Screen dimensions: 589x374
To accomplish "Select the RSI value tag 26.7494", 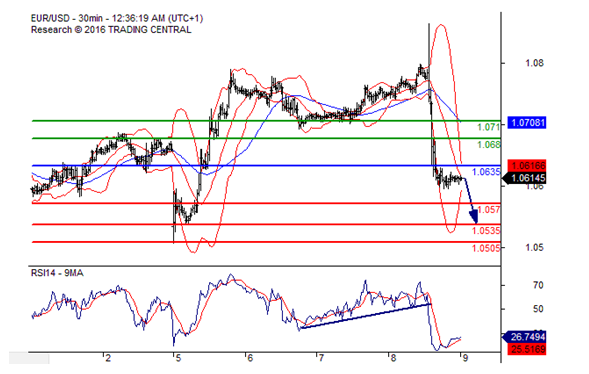I will coord(524,337).
